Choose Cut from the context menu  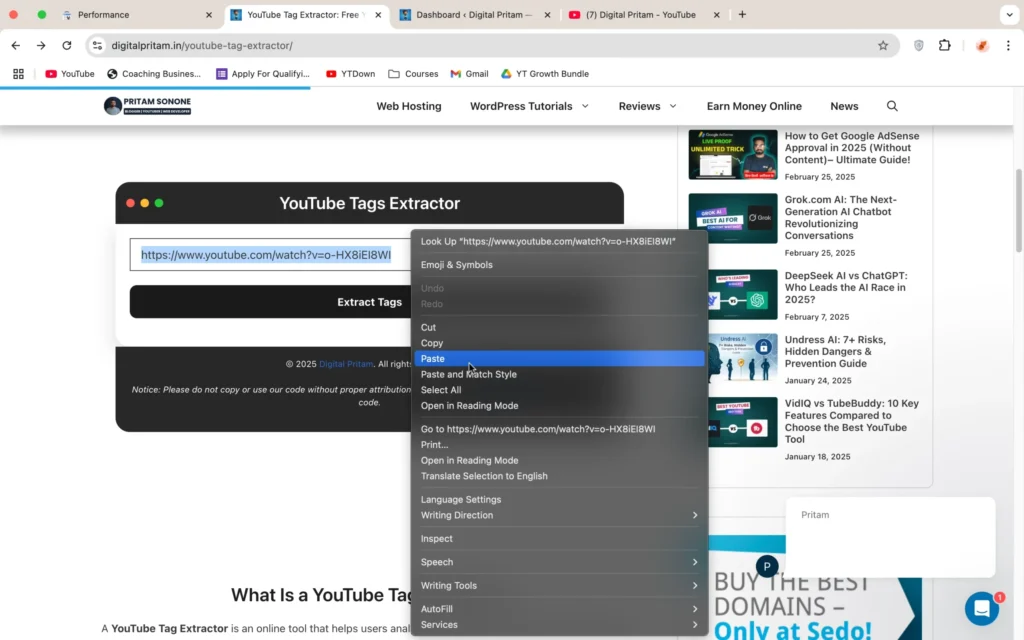(559, 327)
